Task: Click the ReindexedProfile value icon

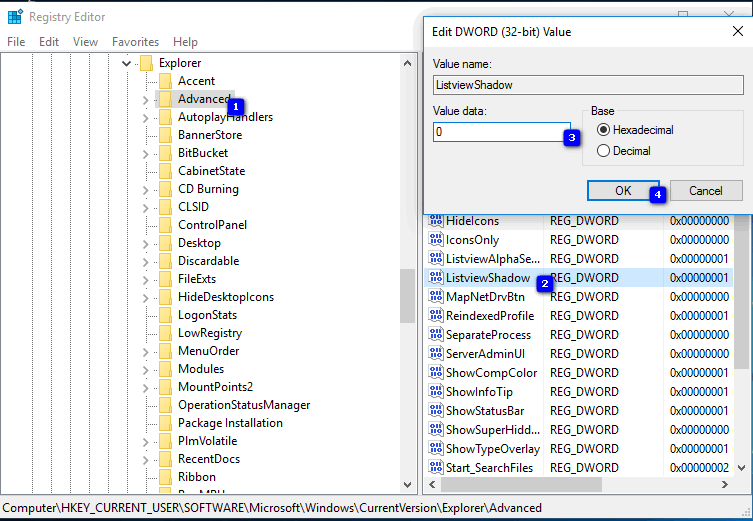Action: (x=436, y=315)
